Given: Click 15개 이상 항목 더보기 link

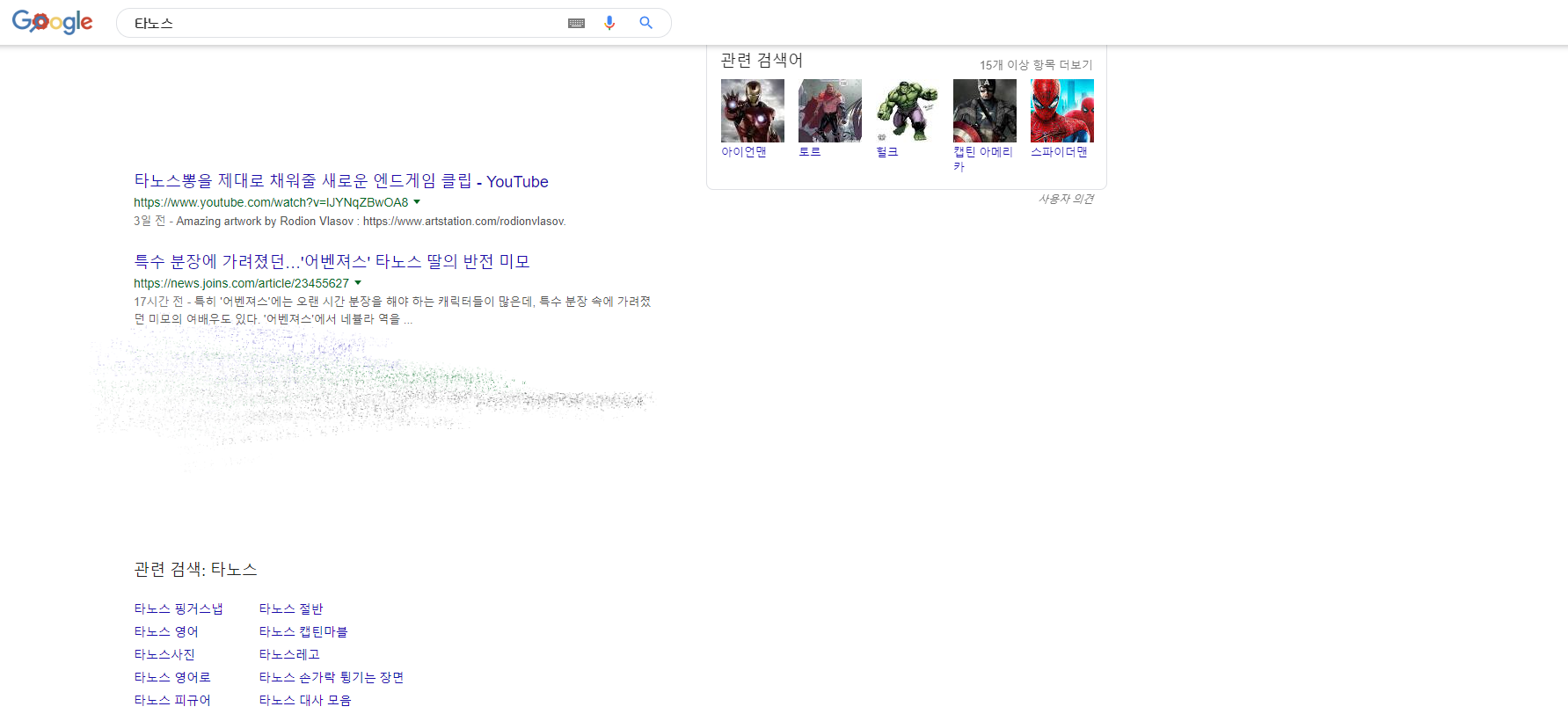Looking at the screenshot, I should click(1036, 65).
